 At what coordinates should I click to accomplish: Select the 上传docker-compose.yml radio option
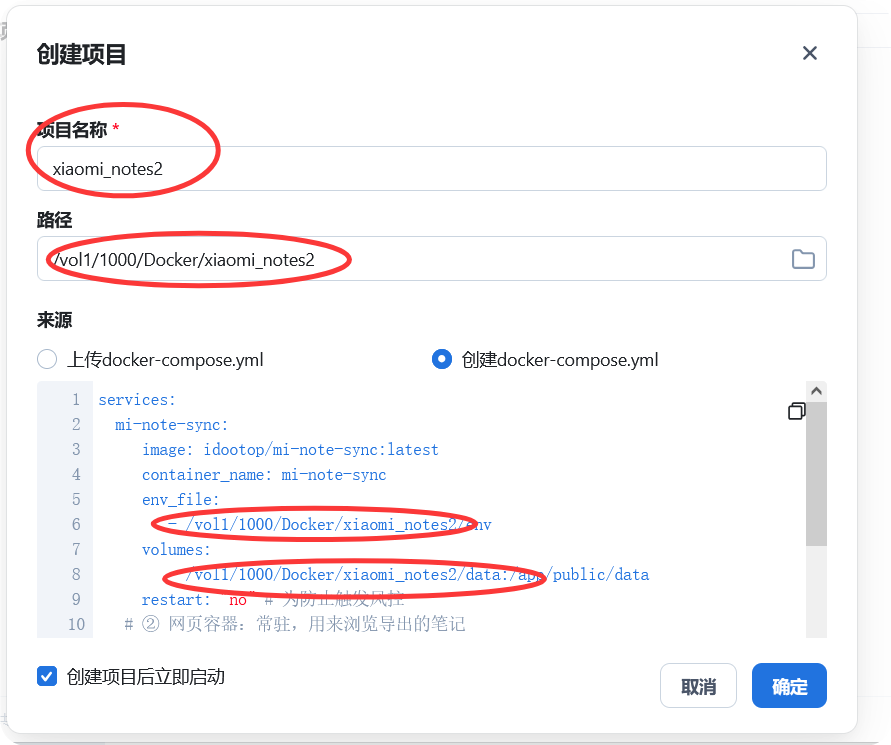46,359
